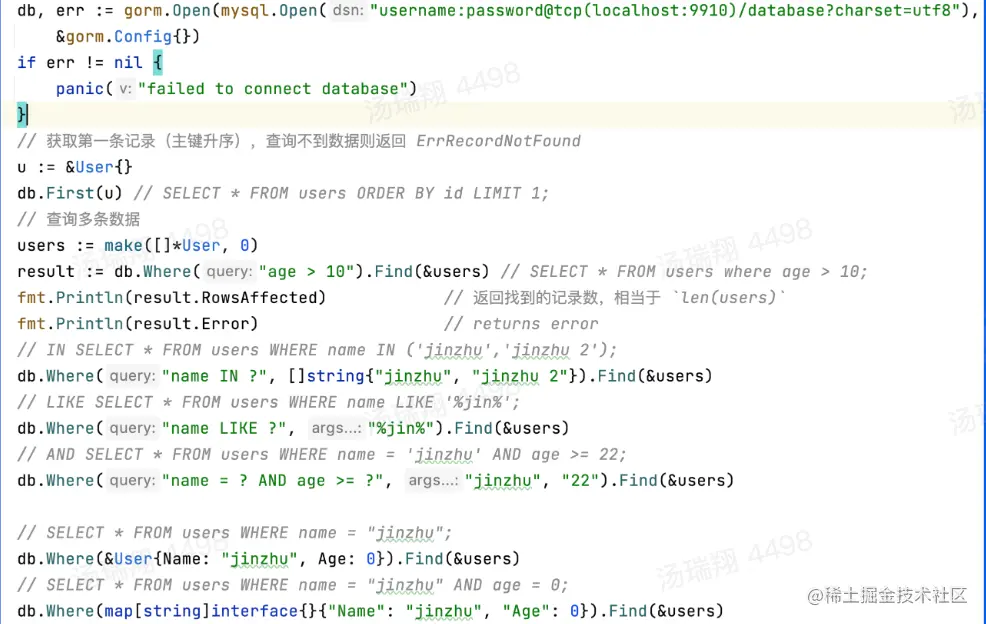Place cursor at the highlighted closing brace

(x=22, y=114)
